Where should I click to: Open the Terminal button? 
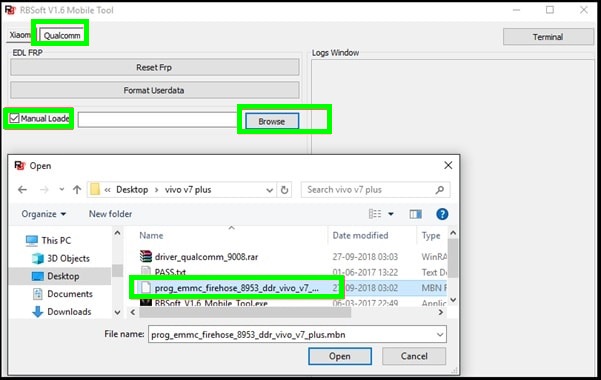tap(548, 37)
